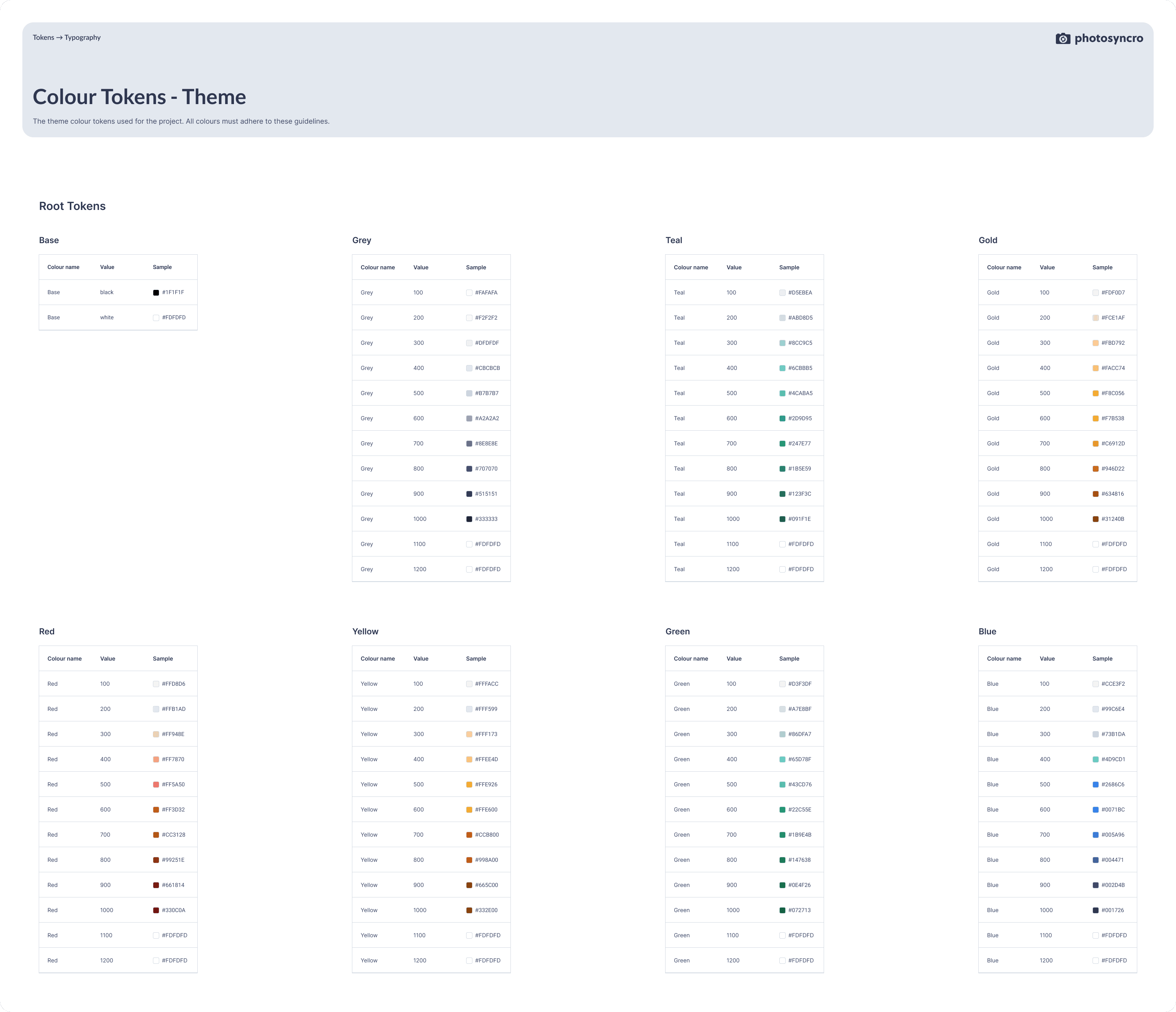
Task: Click the Yellow table's Colour name header
Action: click(377, 659)
